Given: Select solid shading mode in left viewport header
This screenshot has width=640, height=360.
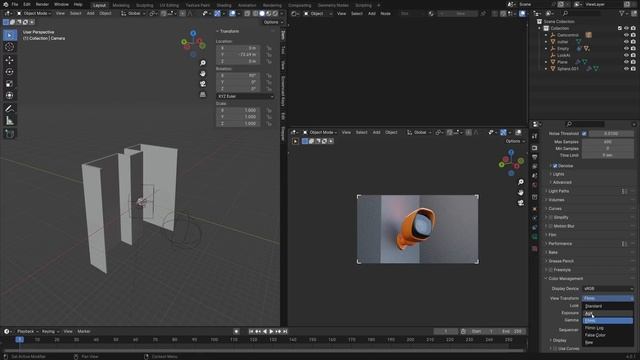Looking at the screenshot, I should 262,13.
